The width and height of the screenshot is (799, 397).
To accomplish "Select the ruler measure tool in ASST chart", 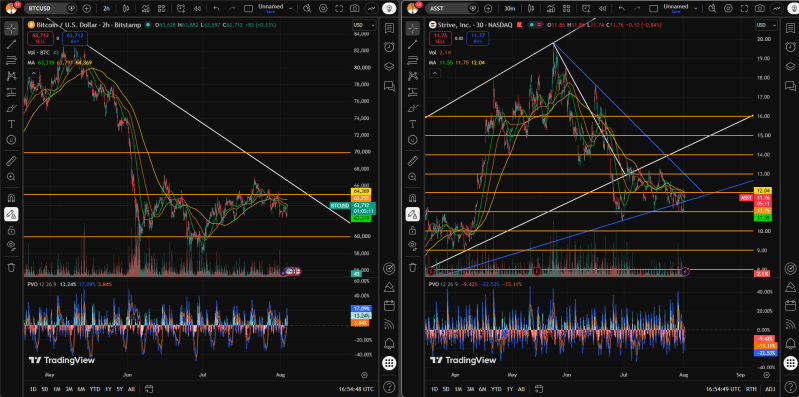I will (x=413, y=162).
